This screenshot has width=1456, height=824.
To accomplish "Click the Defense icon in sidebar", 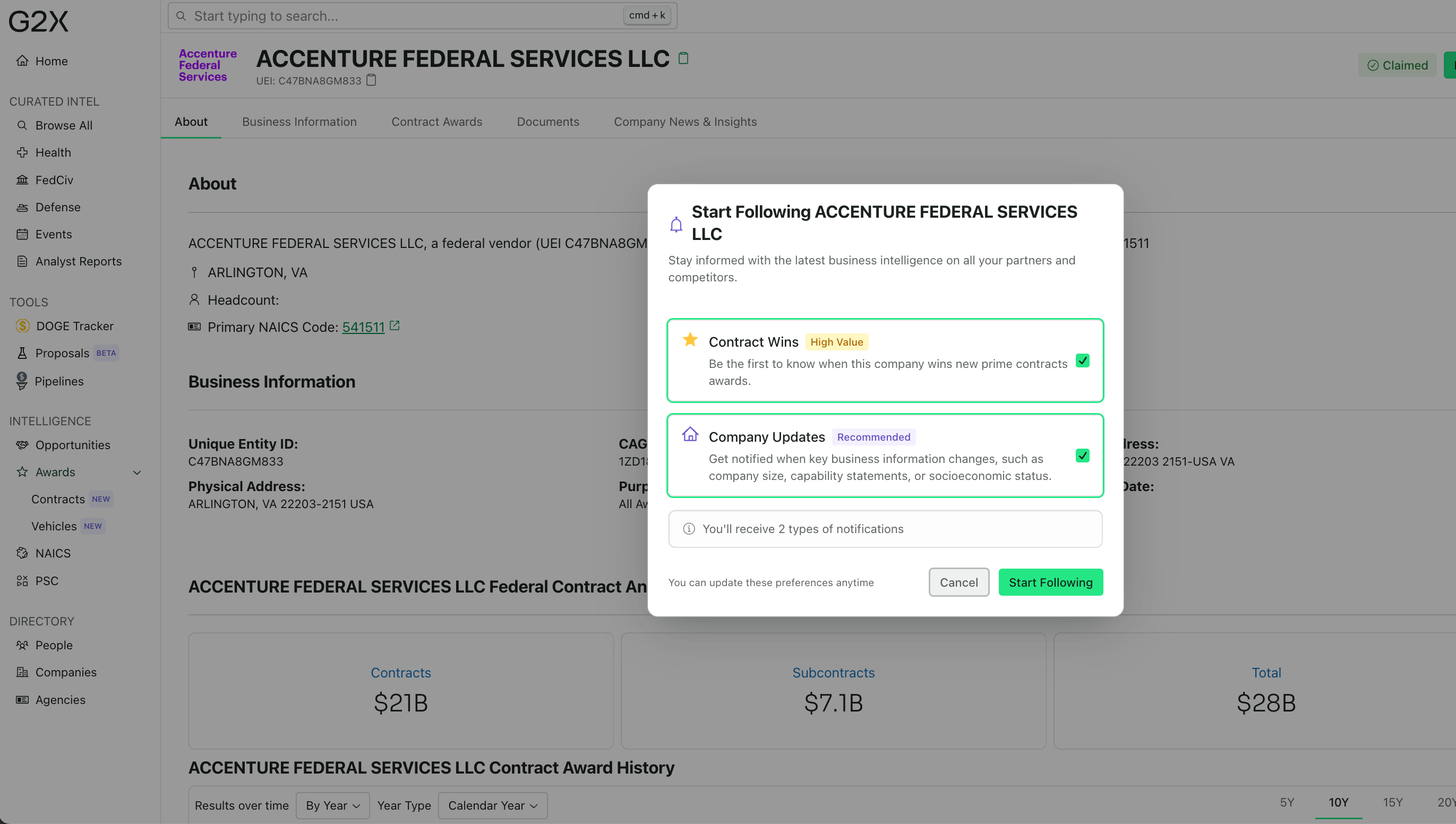I will coord(22,207).
